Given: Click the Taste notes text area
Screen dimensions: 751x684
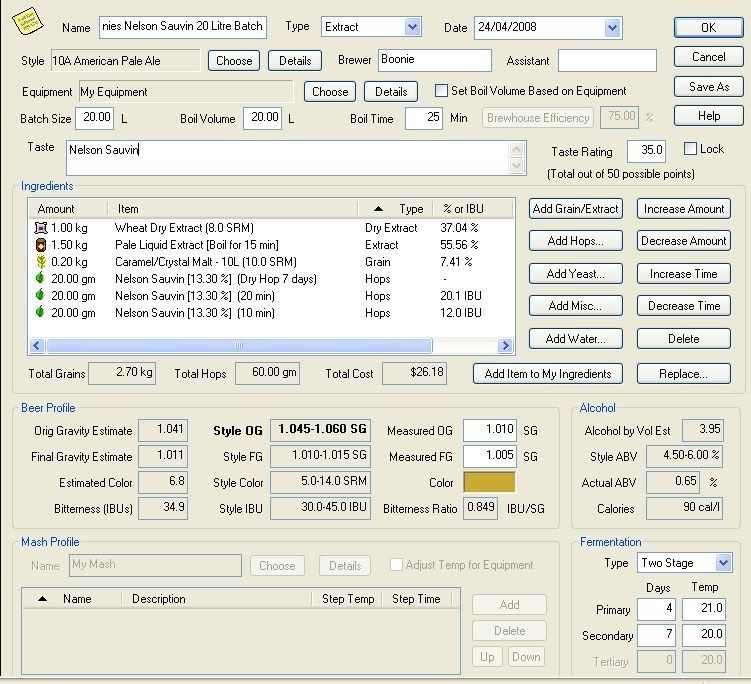Looking at the screenshot, I should pos(287,158).
